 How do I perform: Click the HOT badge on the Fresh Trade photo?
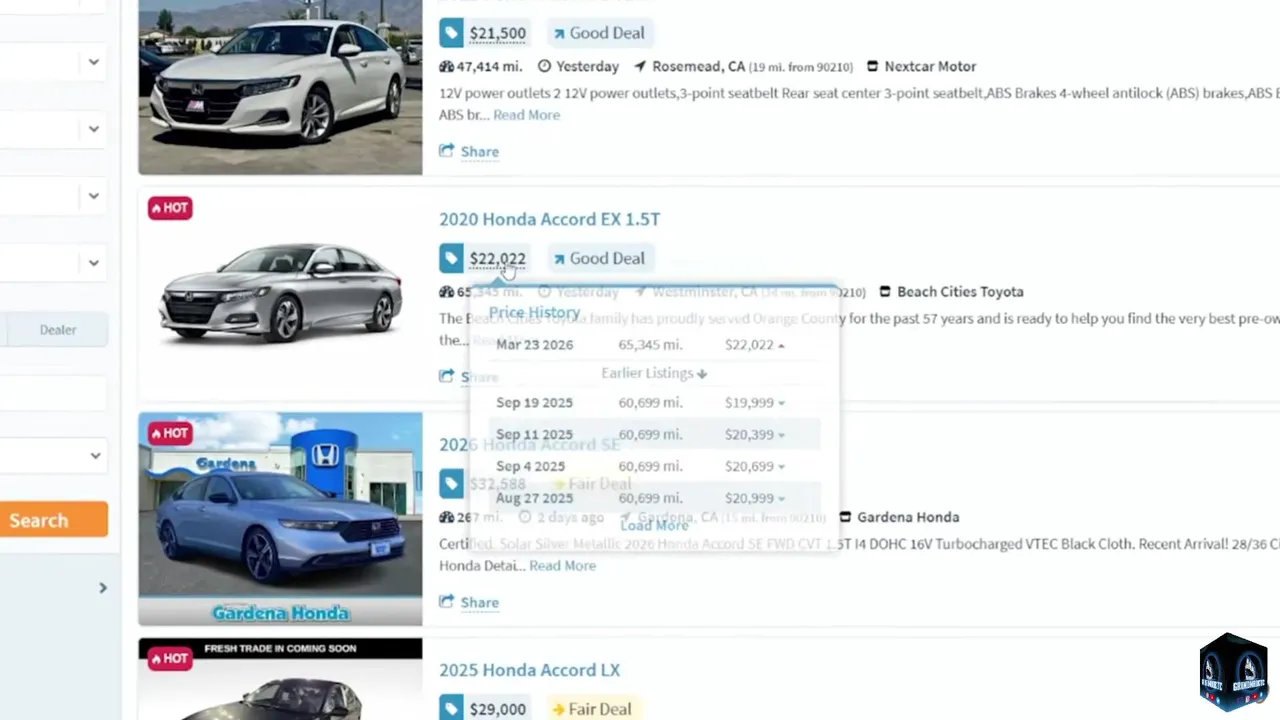click(x=170, y=658)
